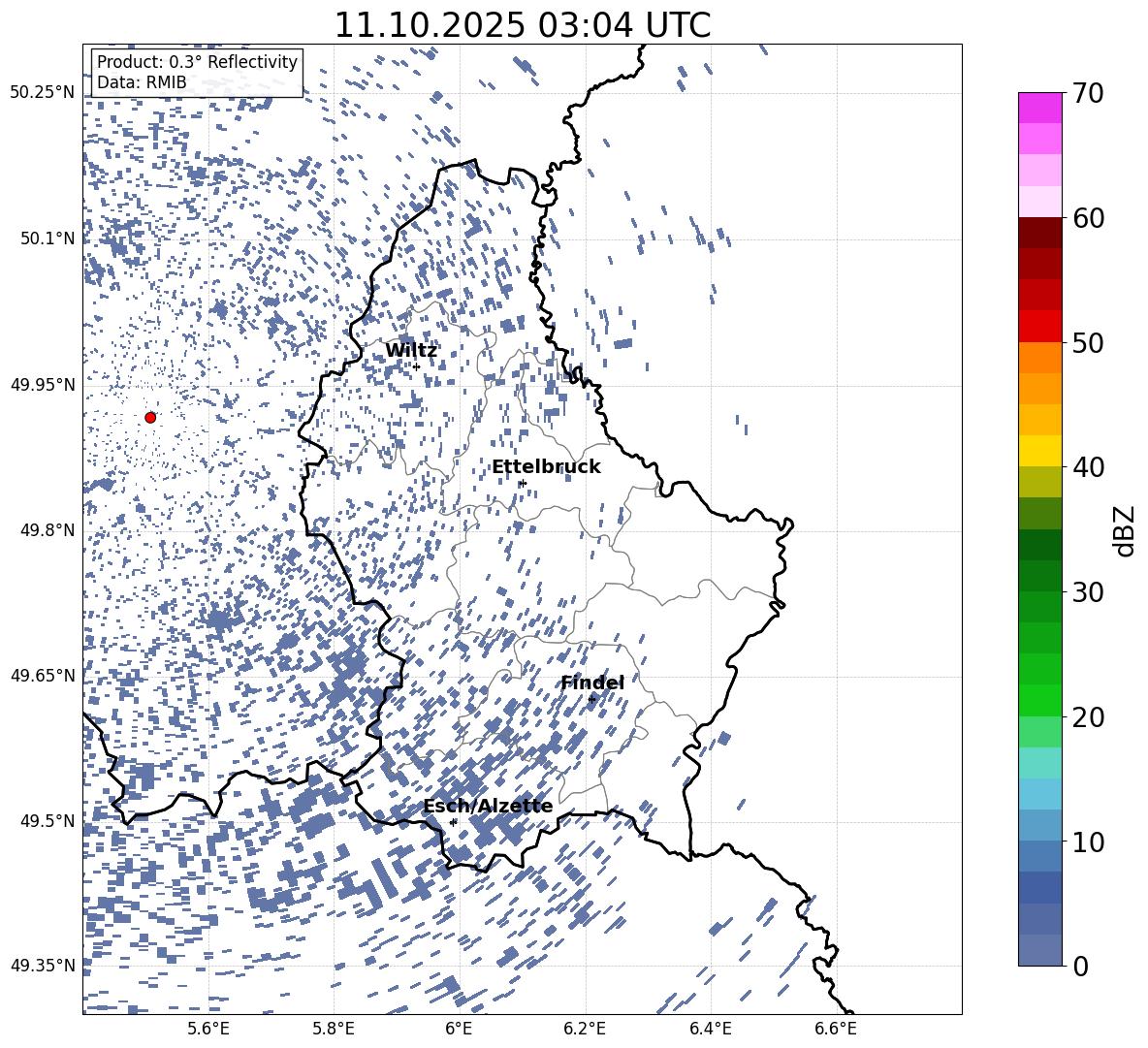Viewport: 1148px width, 1048px height.
Task: Click the 20 tick on colorbar
Action: click(x=1088, y=716)
